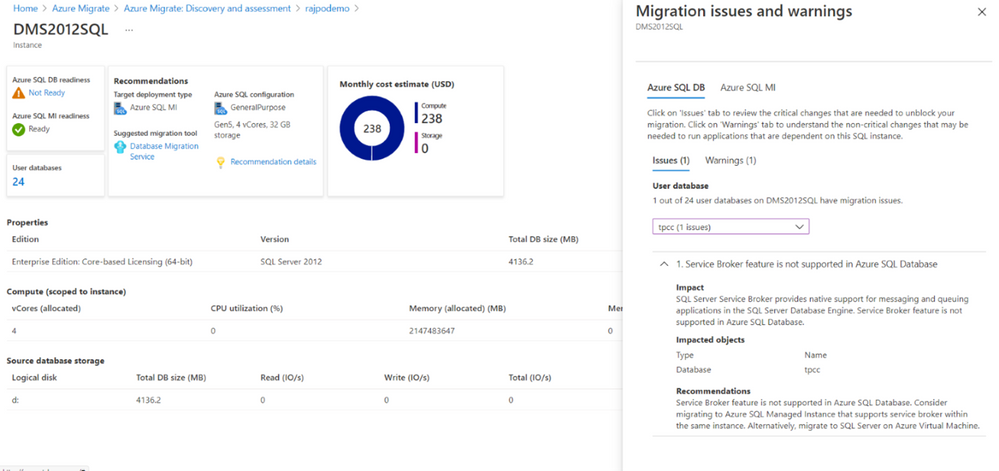The height and width of the screenshot is (471, 999).
Task: Click the Database Migration Service icon
Action: tap(120, 147)
